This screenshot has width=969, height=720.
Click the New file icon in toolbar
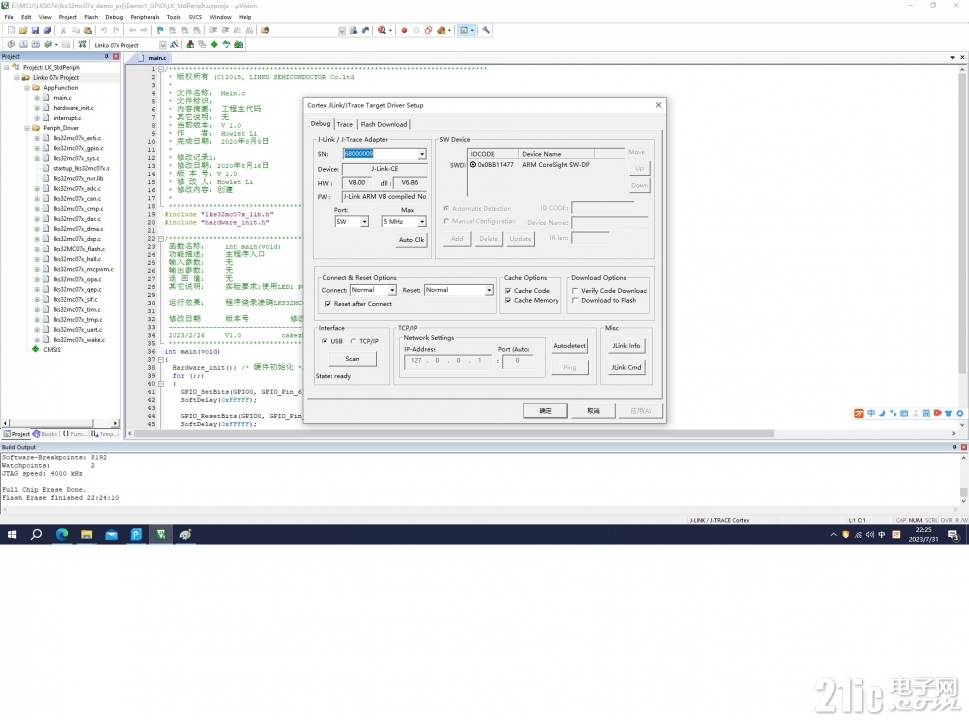pos(11,30)
